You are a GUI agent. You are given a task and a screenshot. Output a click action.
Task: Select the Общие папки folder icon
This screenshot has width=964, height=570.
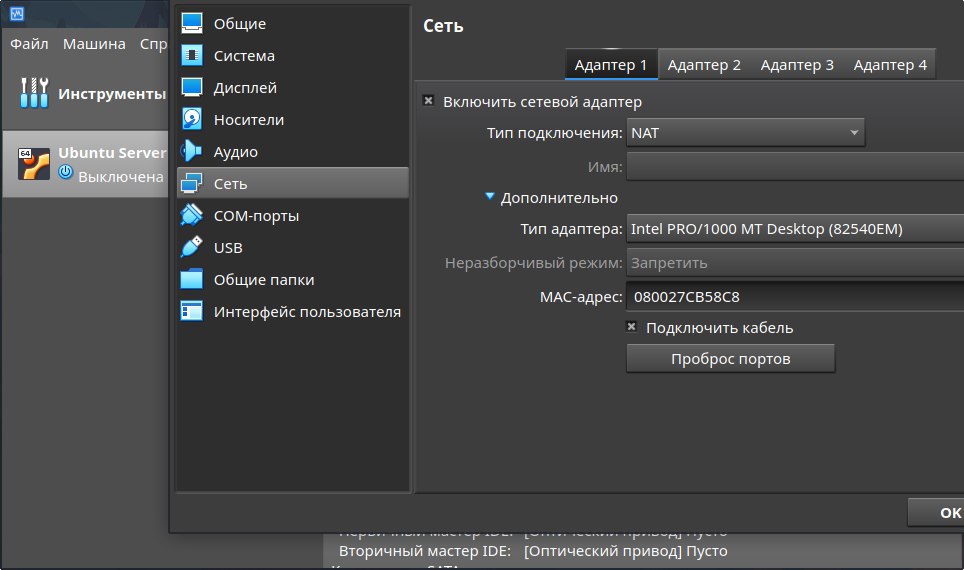(191, 280)
